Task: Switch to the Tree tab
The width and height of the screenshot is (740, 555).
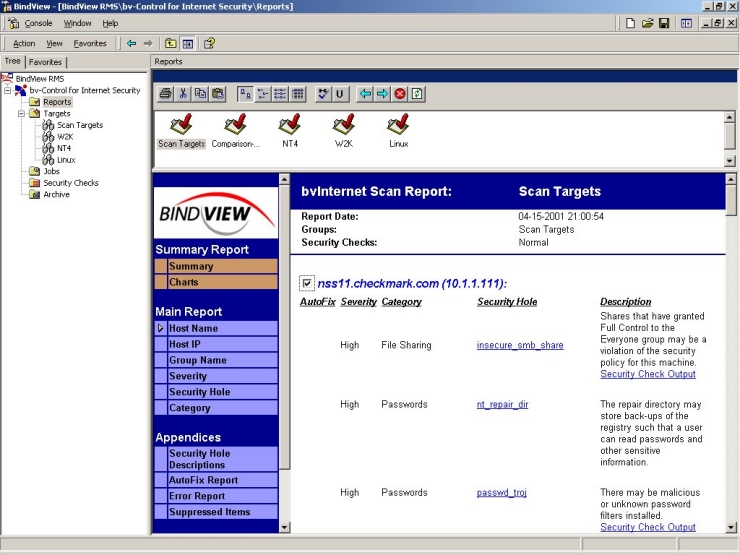Action: point(13,61)
